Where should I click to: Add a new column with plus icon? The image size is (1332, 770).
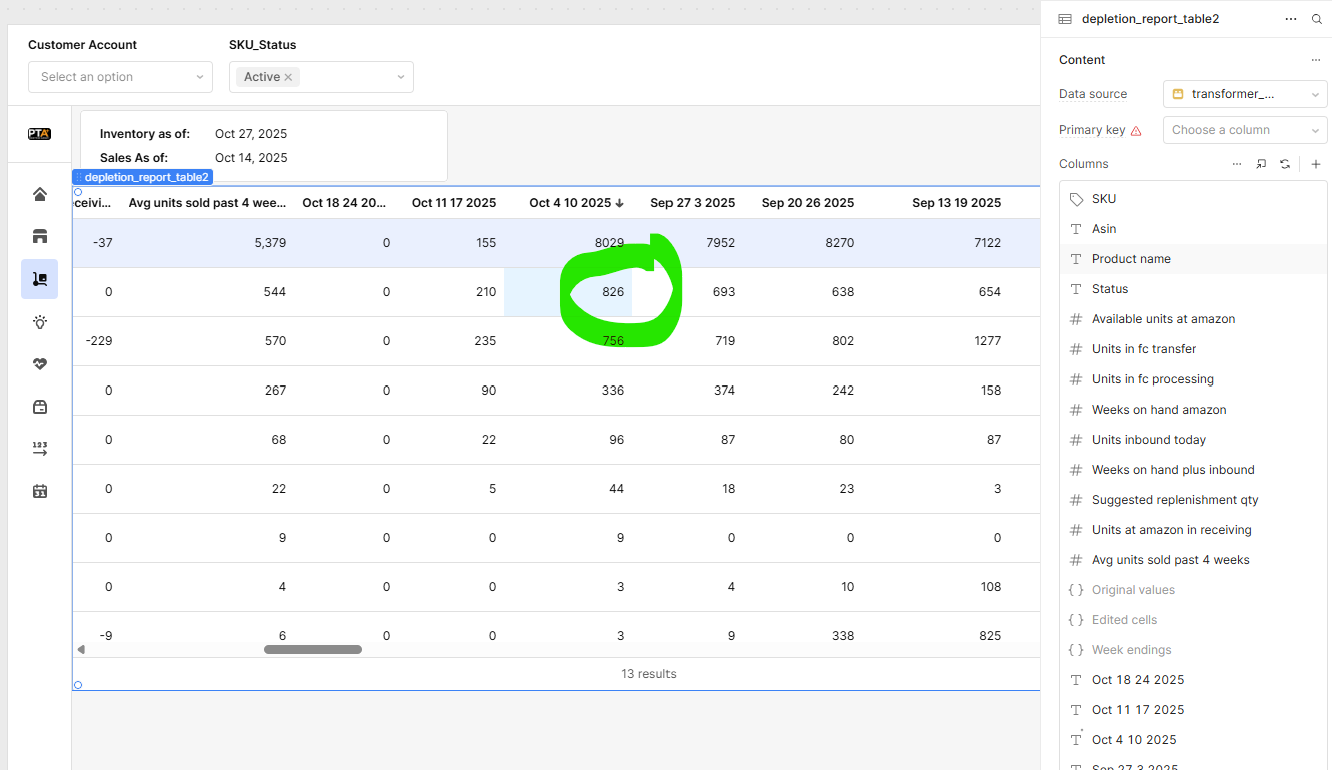pyautogui.click(x=1315, y=164)
